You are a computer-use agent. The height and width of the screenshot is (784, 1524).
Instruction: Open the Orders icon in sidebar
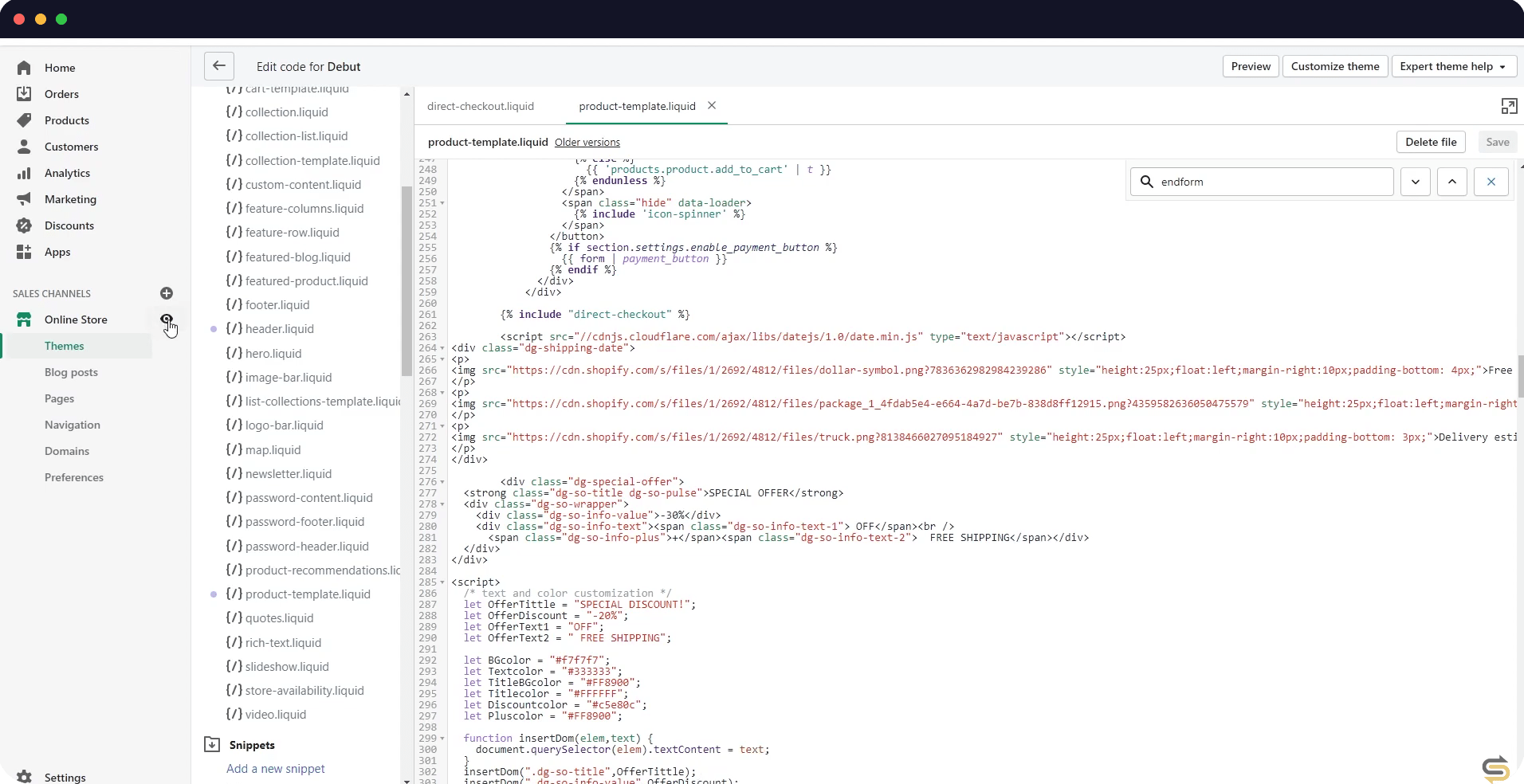[24, 94]
